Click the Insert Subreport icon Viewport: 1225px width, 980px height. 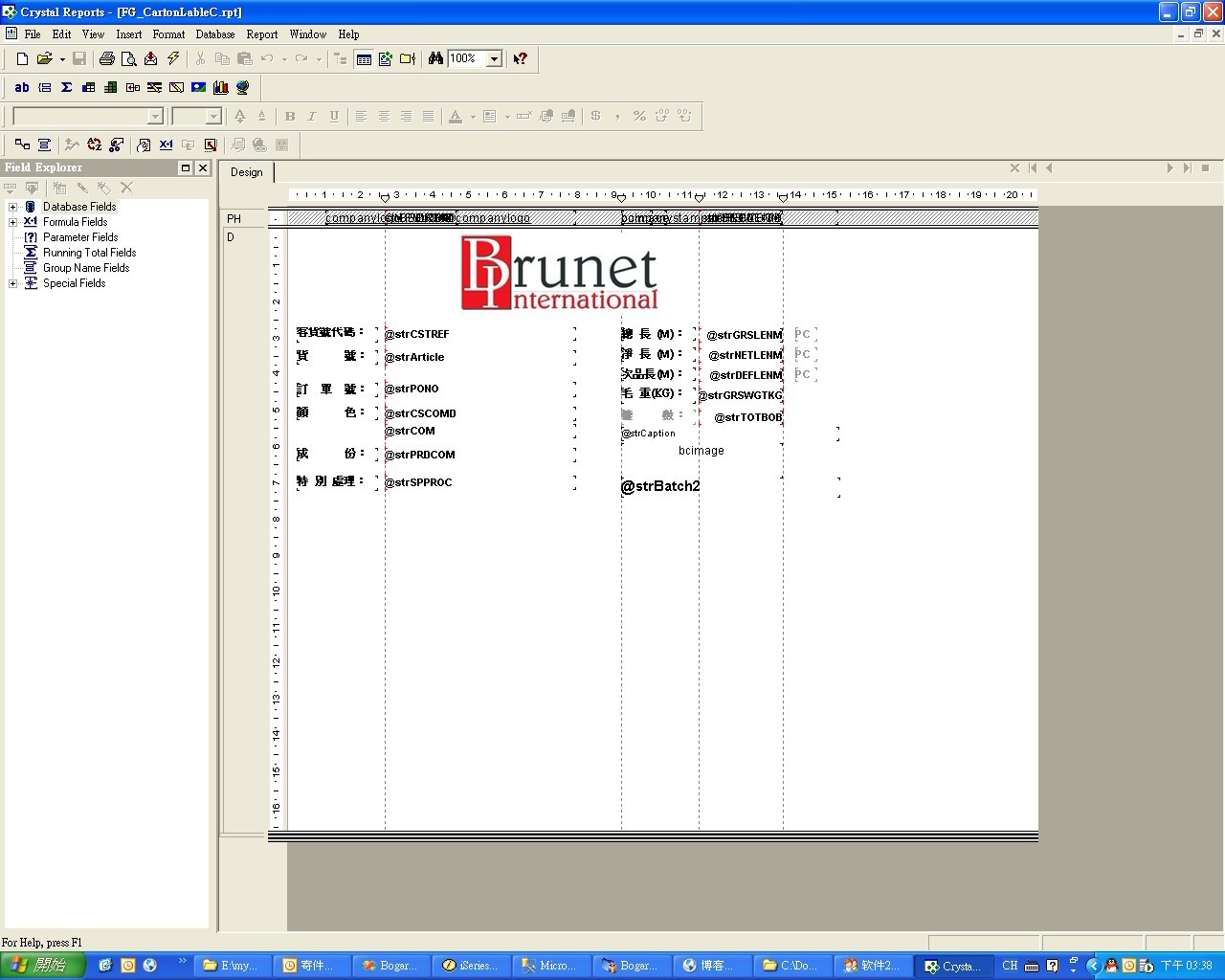click(132, 87)
